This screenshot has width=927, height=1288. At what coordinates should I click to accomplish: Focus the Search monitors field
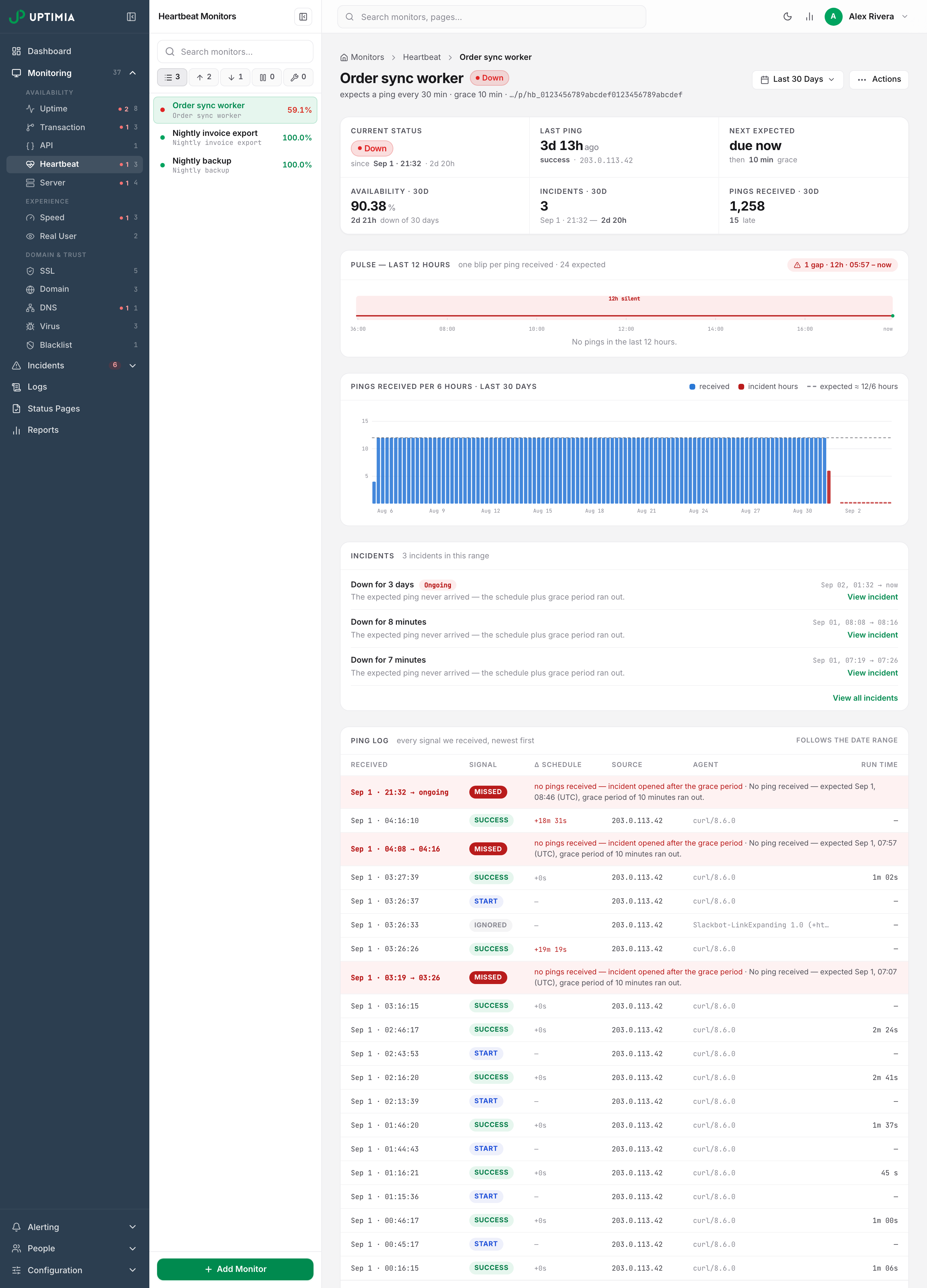pos(235,52)
